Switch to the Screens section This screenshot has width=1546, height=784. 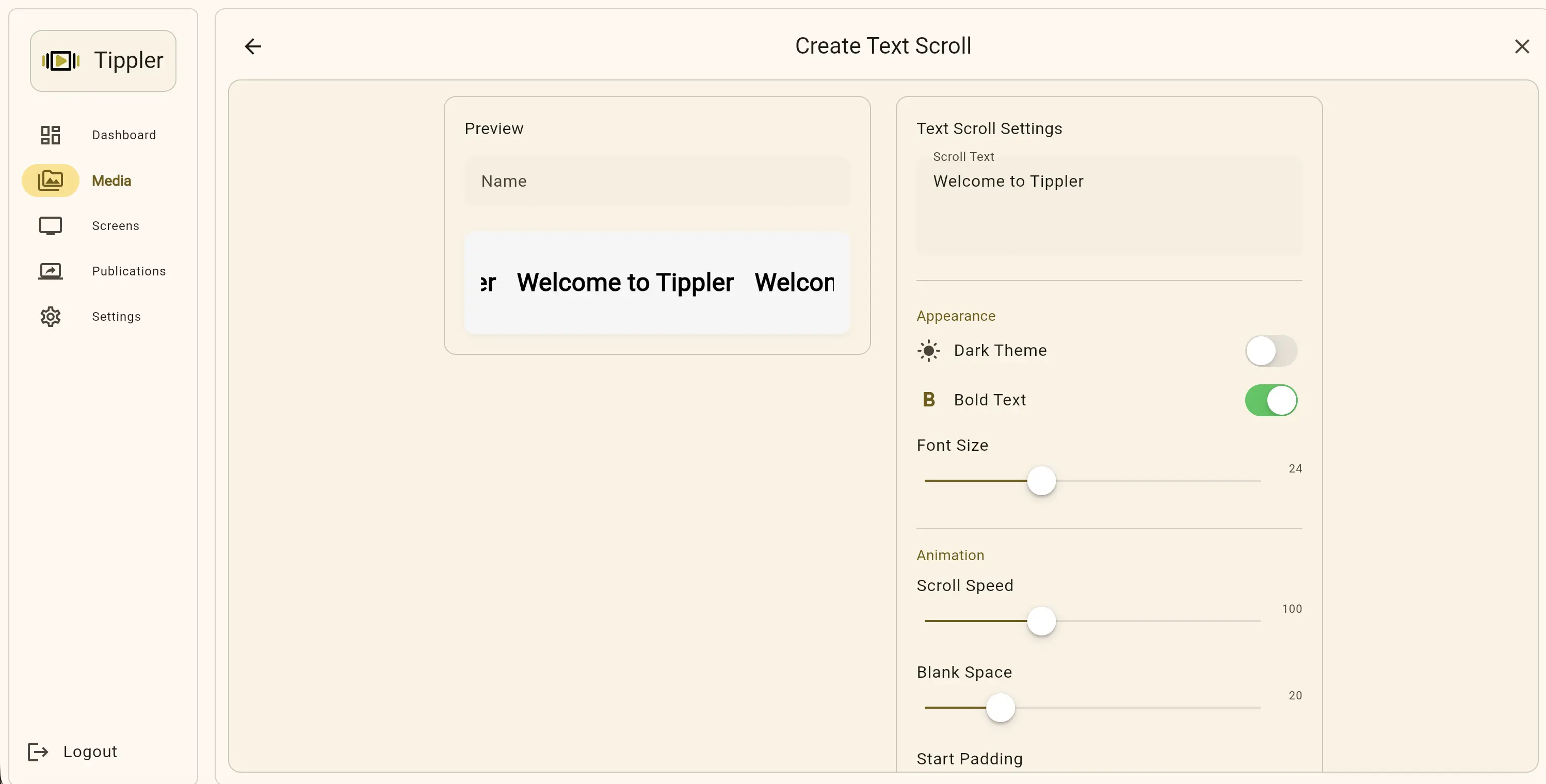coord(115,225)
